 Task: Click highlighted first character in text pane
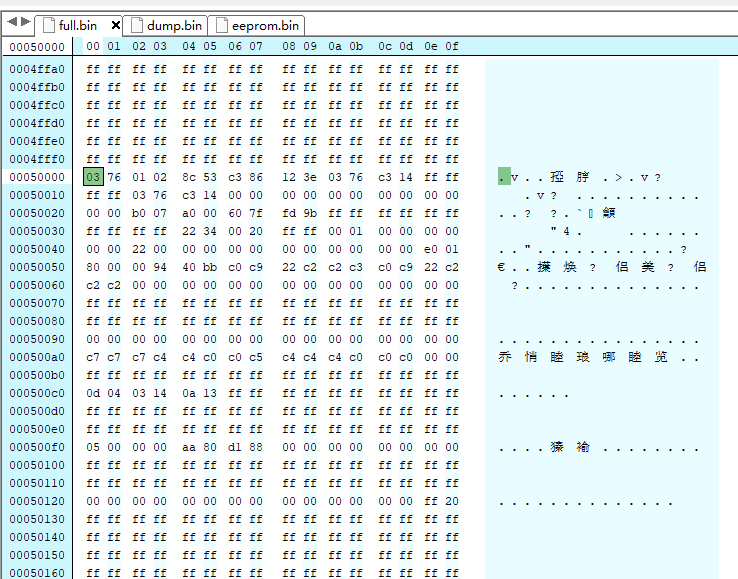click(503, 177)
